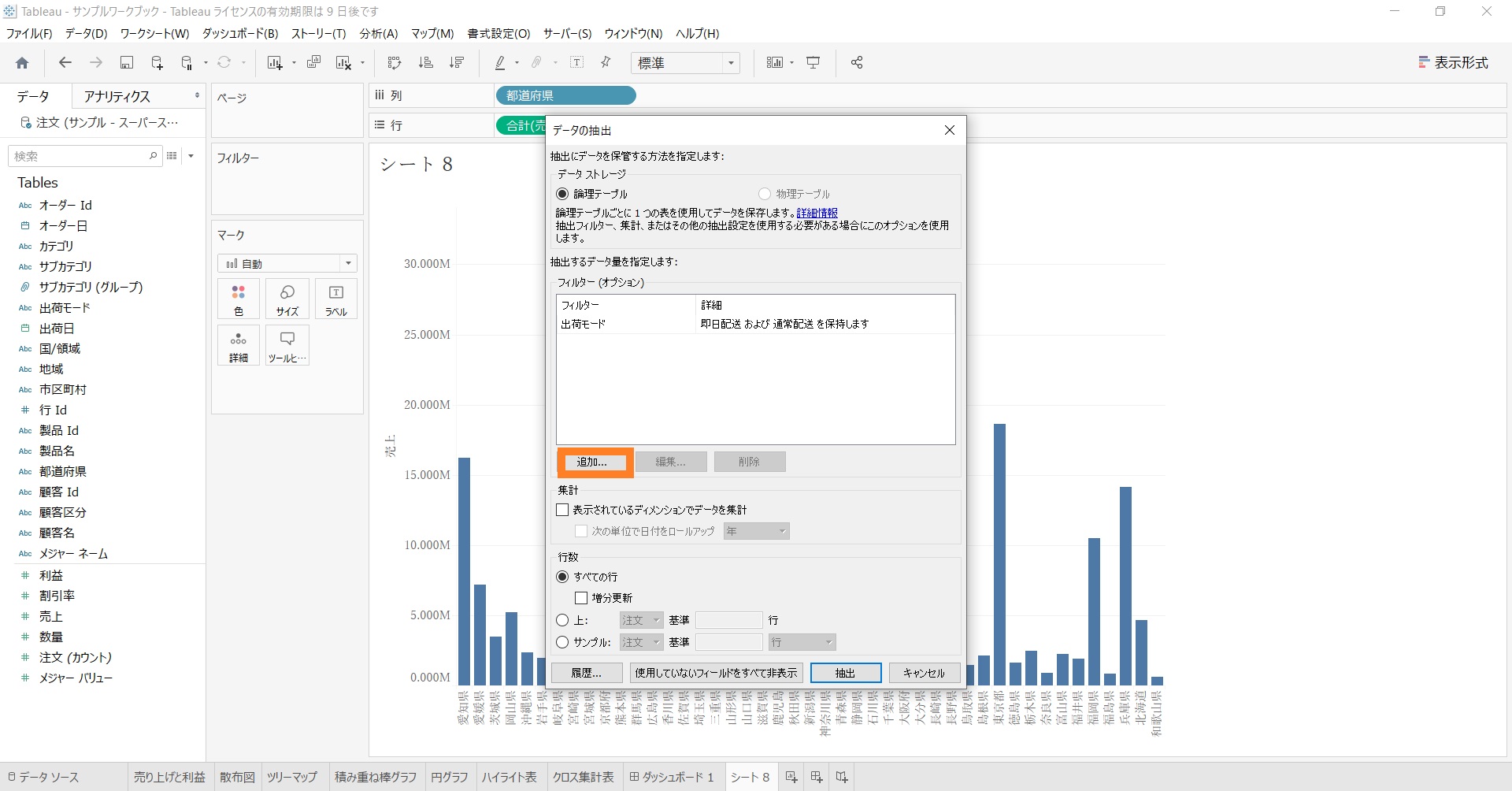Switch to the 散布図 sheet tab
The height and width of the screenshot is (791, 1512).
[x=237, y=778]
